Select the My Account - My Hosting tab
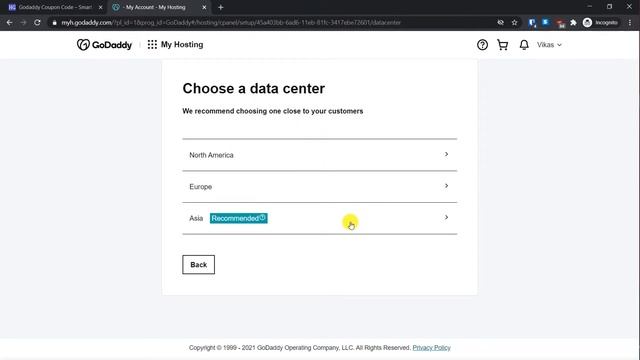Viewport: 640px width, 360px height. tap(155, 7)
